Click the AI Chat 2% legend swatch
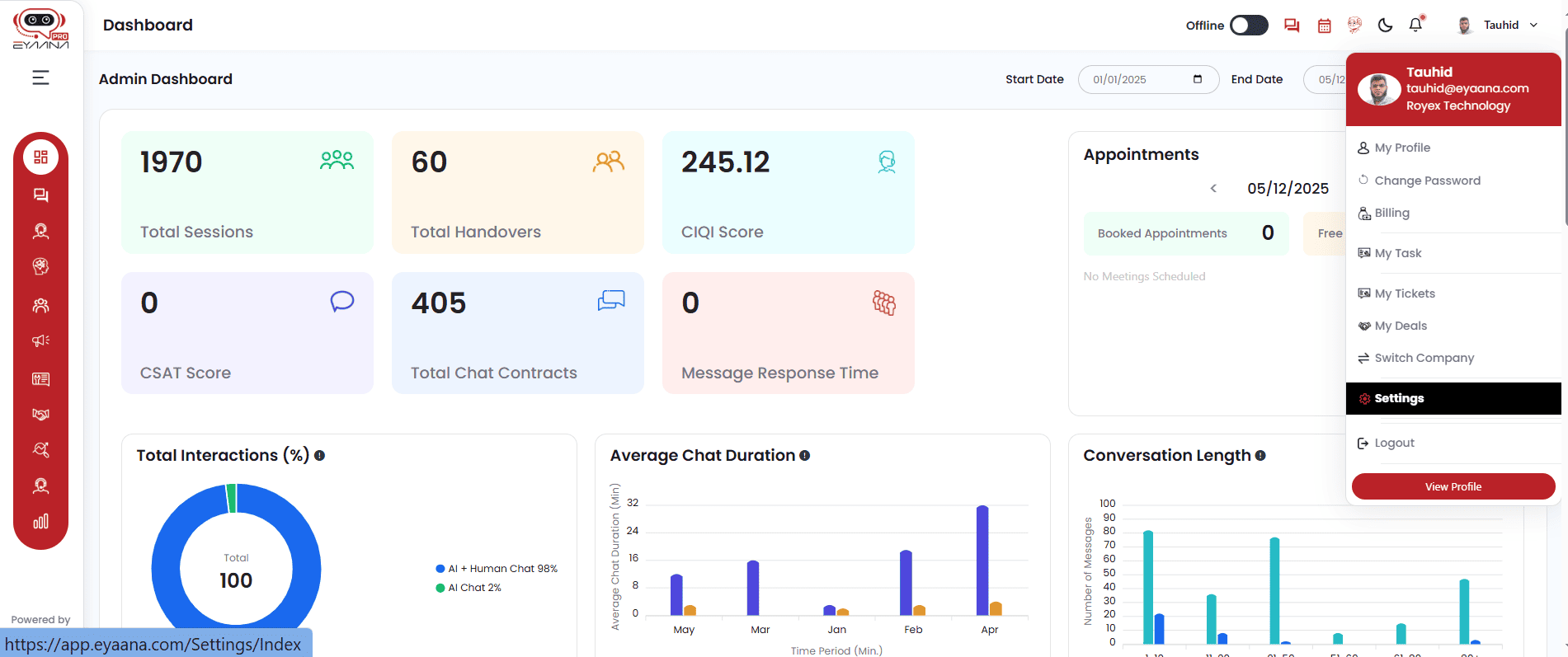This screenshot has width=1568, height=657. pyautogui.click(x=440, y=588)
